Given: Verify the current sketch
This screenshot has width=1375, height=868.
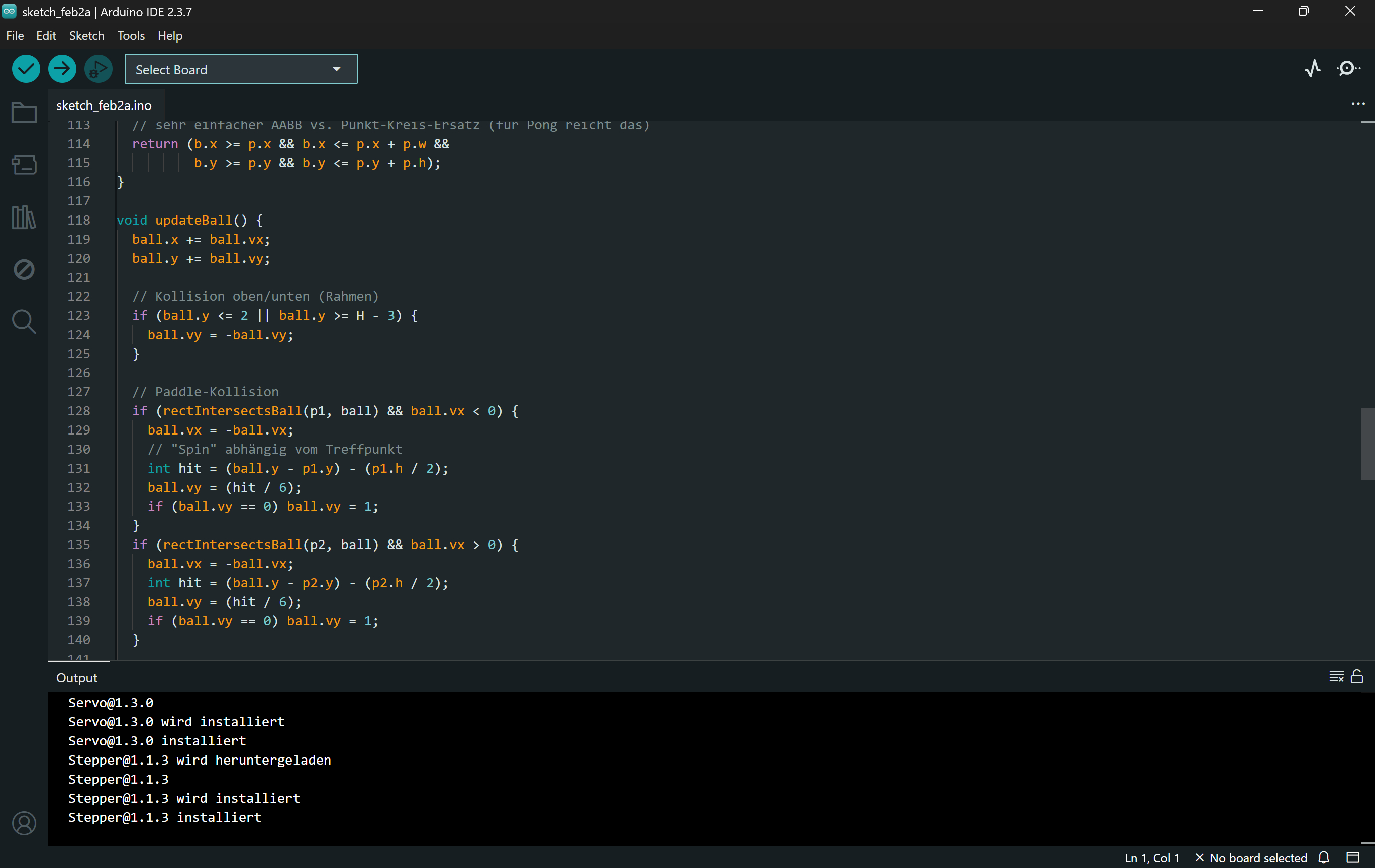Looking at the screenshot, I should coord(26,68).
